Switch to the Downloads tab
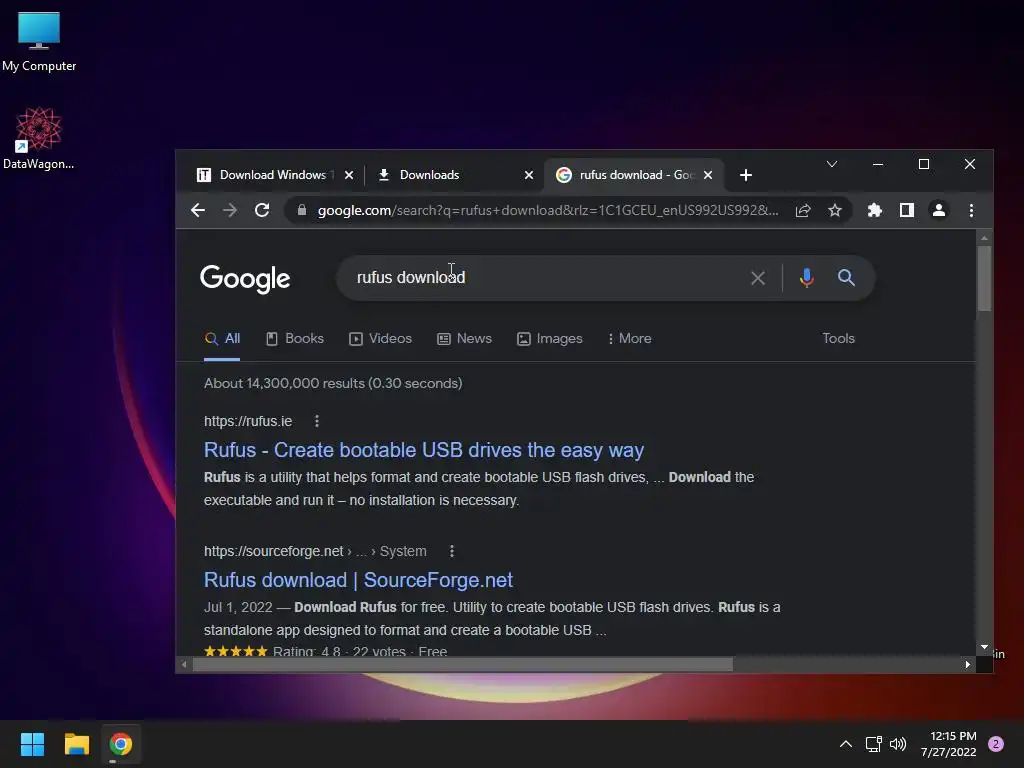This screenshot has width=1024, height=768. point(455,175)
